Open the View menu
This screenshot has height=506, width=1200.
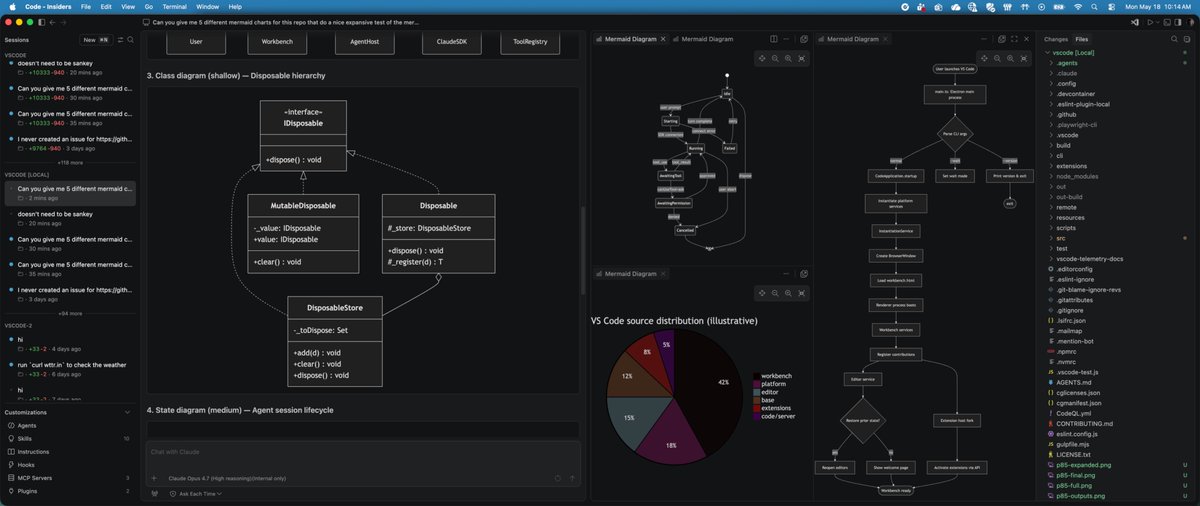click(128, 6)
